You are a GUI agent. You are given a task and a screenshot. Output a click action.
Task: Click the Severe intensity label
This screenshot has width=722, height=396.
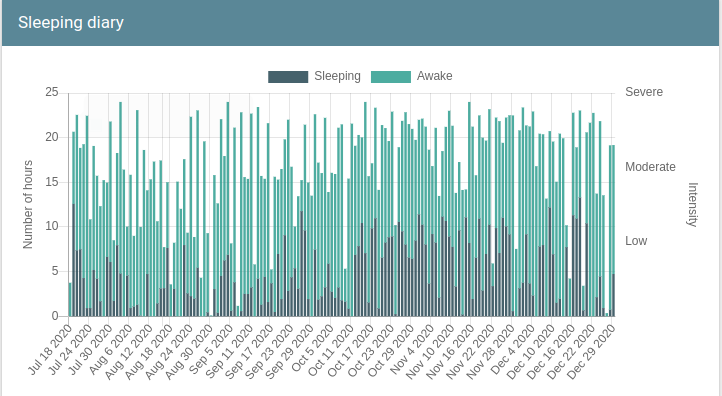(x=644, y=92)
